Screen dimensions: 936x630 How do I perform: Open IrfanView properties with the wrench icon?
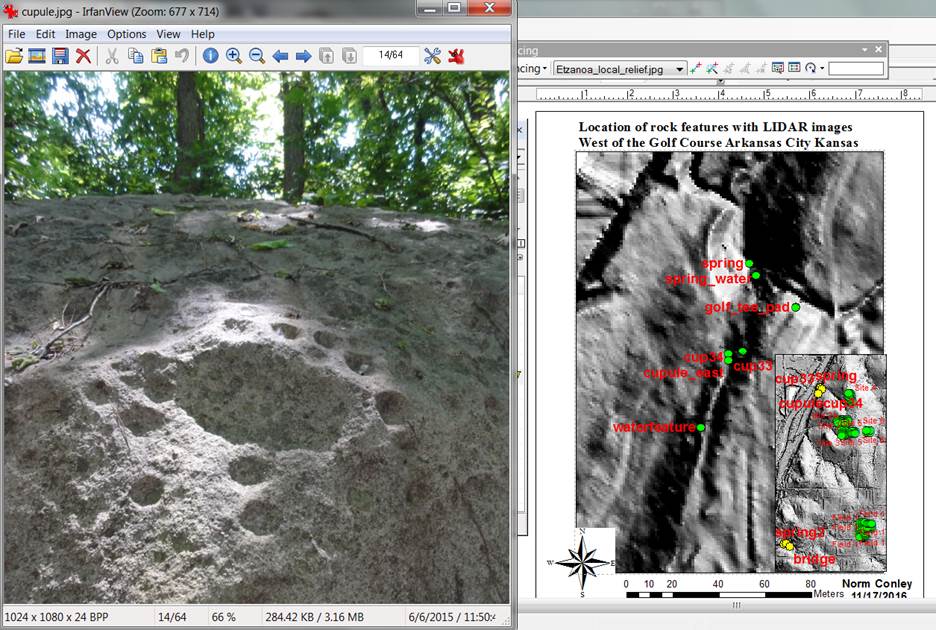click(432, 56)
